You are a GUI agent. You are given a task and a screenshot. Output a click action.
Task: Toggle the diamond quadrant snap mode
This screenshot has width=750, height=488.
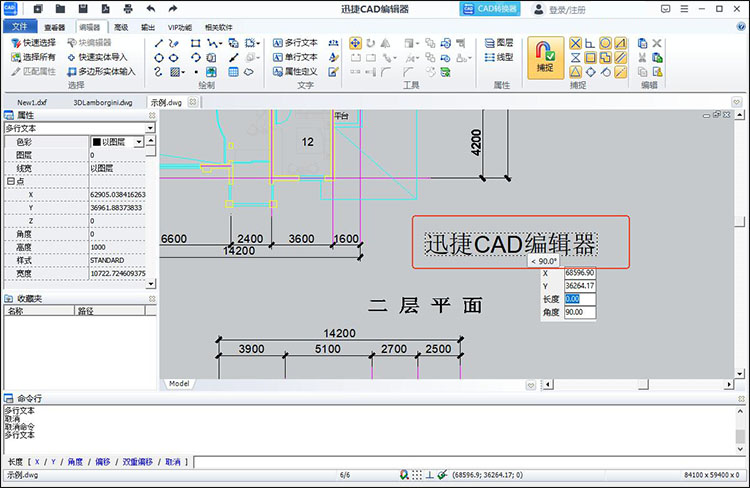[591, 72]
